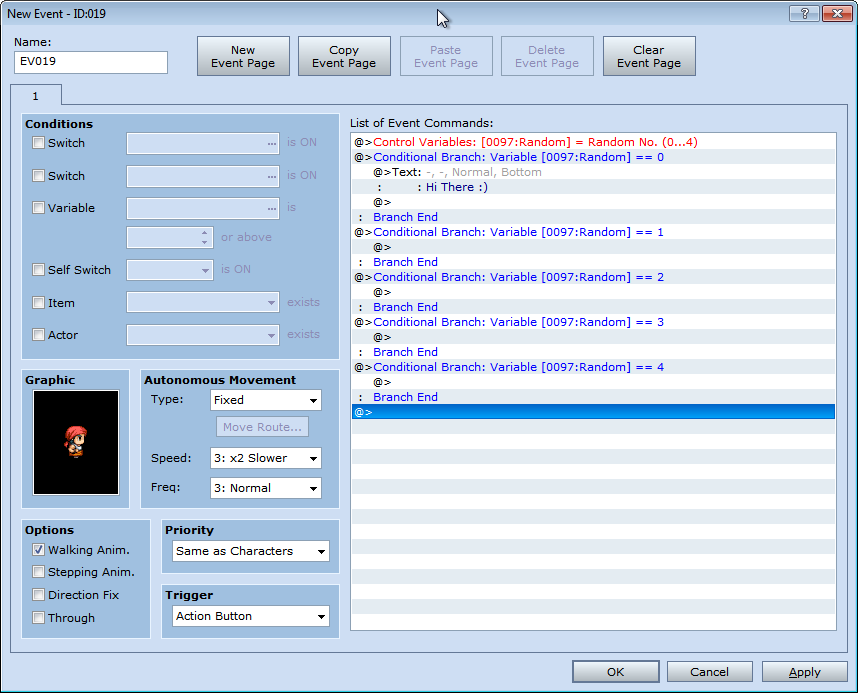Clear the Event Page
The image size is (858, 693).
click(x=649, y=56)
